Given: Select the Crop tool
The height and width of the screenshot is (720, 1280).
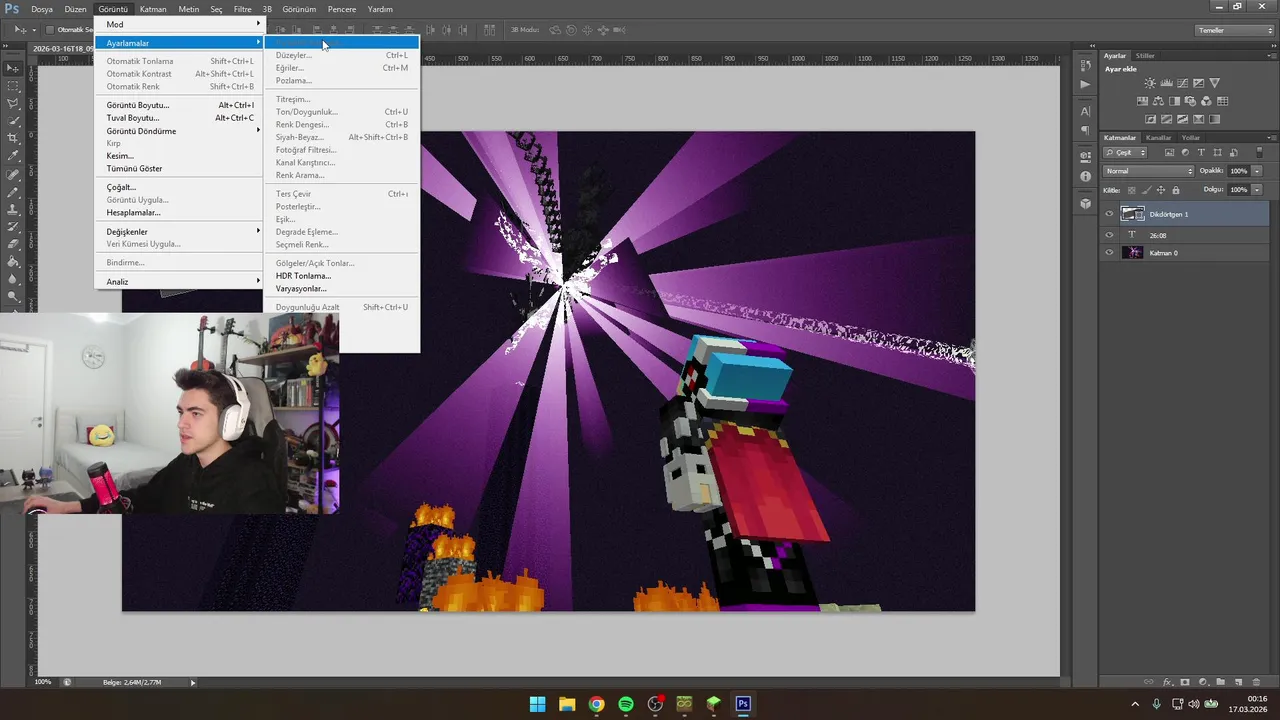Looking at the screenshot, I should pyautogui.click(x=13, y=138).
